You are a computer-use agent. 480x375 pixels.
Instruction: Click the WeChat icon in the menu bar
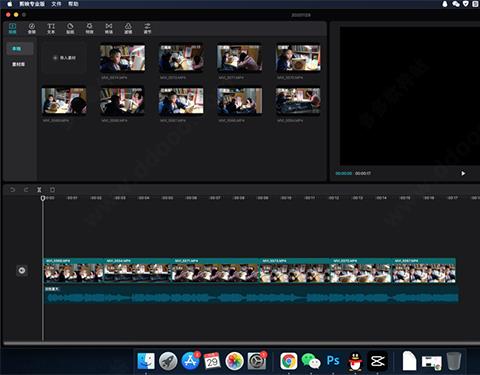pos(456,4)
